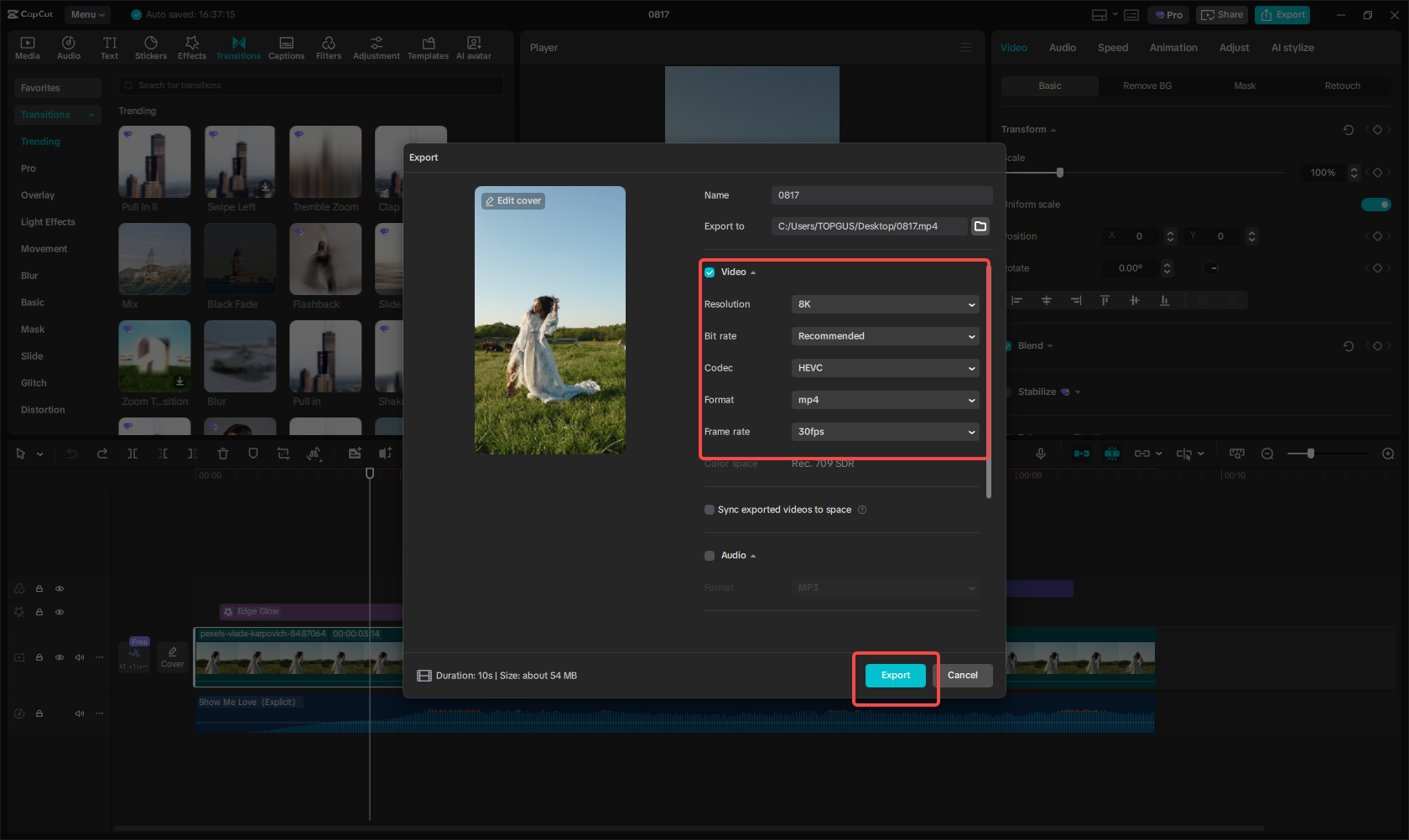
Task: Open the AI avatar panel
Action: 473,47
